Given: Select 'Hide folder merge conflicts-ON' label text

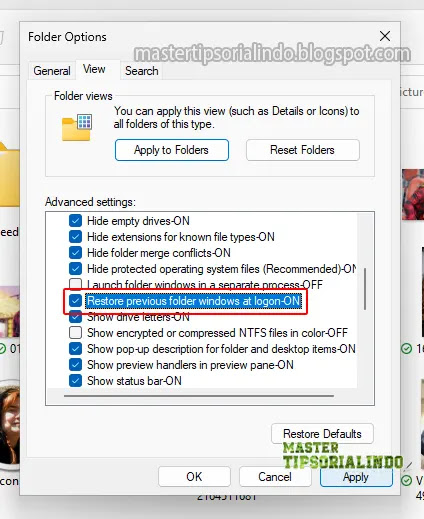Looking at the screenshot, I should pyautogui.click(x=159, y=253).
